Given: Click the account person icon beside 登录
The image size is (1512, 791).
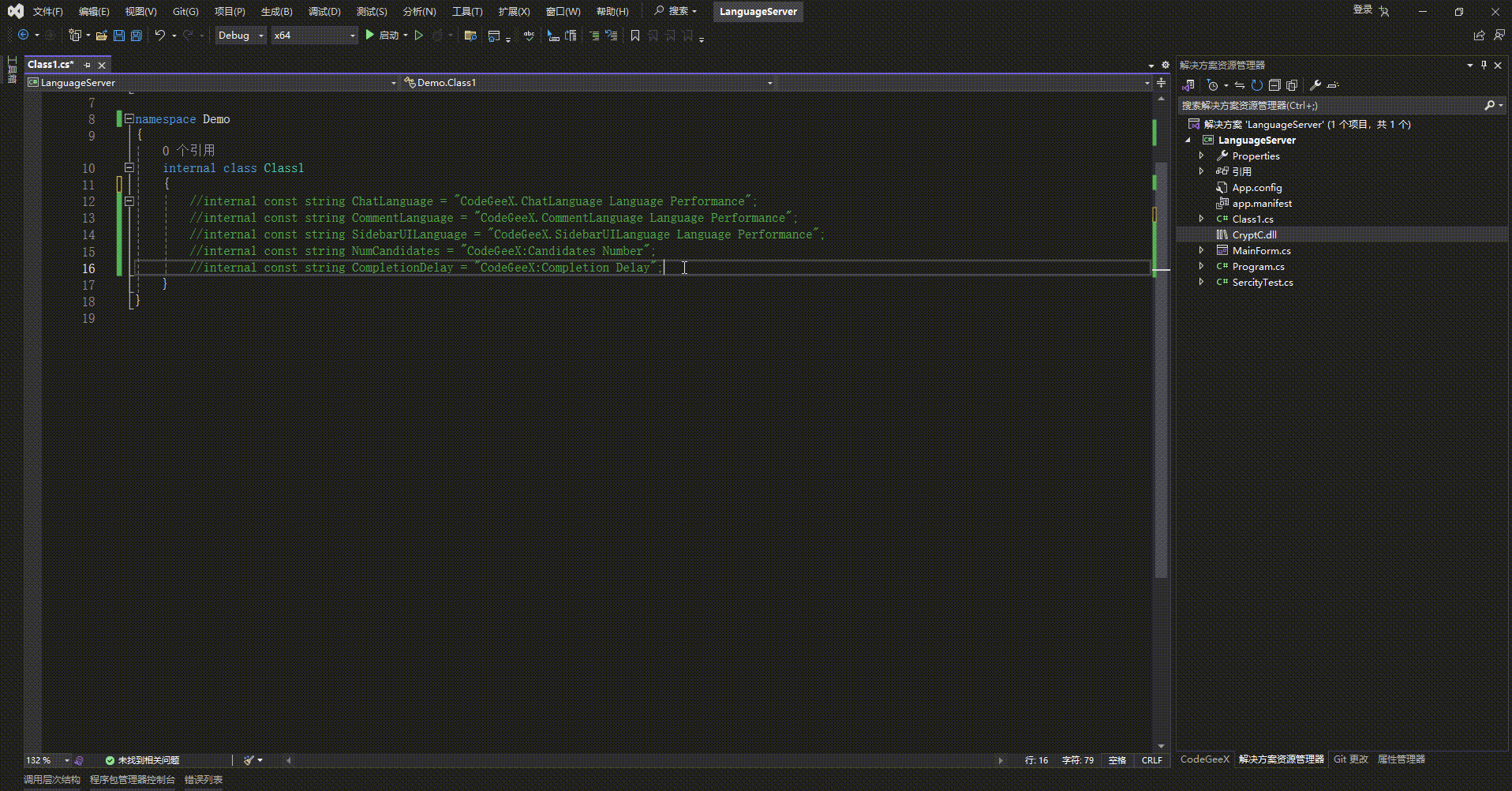Looking at the screenshot, I should (x=1384, y=11).
